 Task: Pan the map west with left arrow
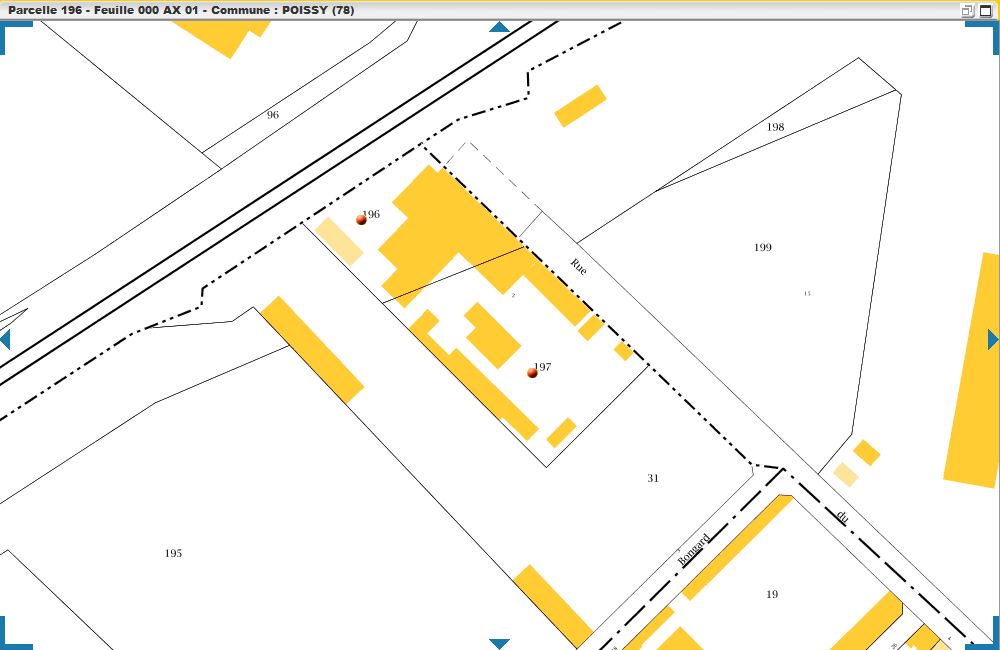[5, 339]
